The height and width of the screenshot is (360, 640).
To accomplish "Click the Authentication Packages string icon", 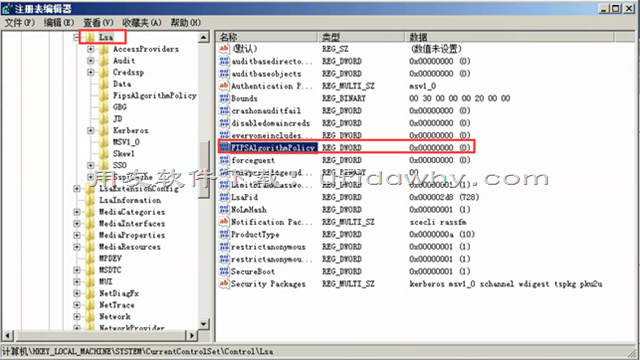I will point(224,86).
